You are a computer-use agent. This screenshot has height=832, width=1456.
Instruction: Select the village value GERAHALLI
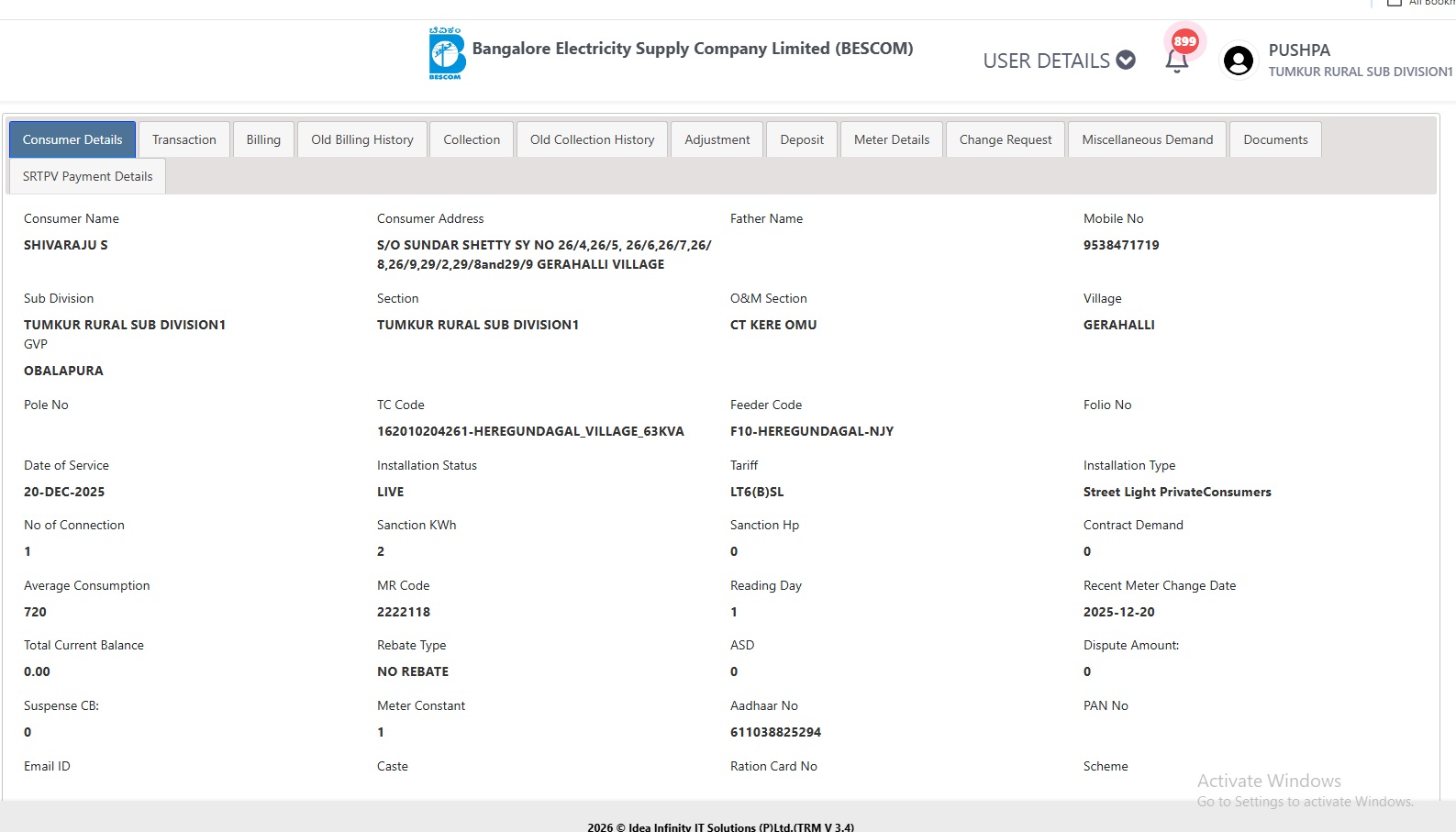pos(1119,325)
